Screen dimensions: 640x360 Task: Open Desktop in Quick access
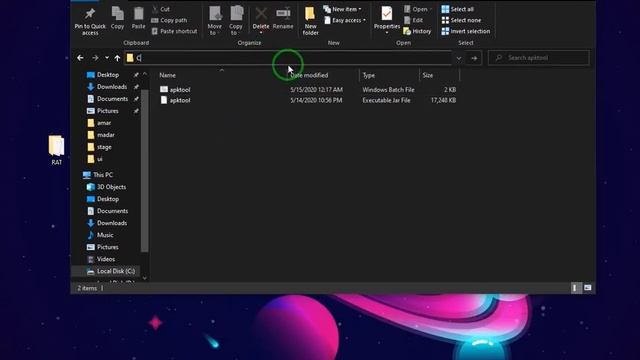[108, 75]
